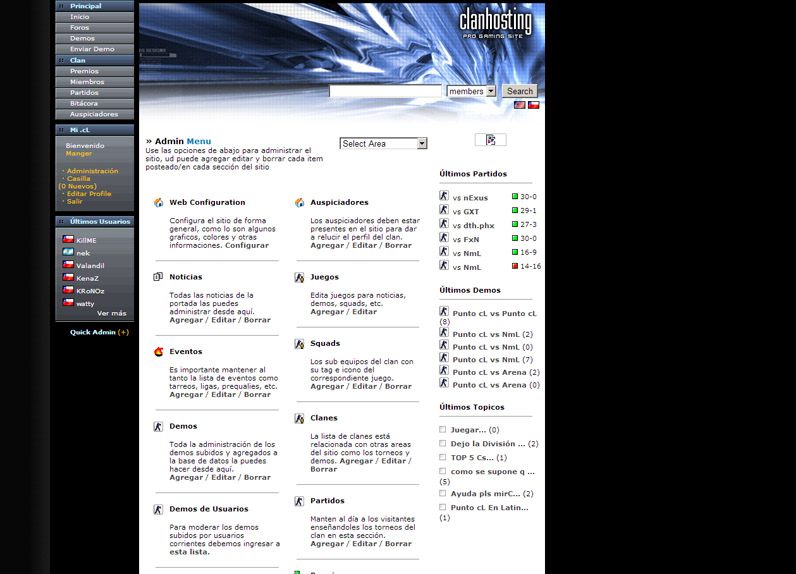
Task: Click the flag icon next to KenaZ
Action: 68,277
